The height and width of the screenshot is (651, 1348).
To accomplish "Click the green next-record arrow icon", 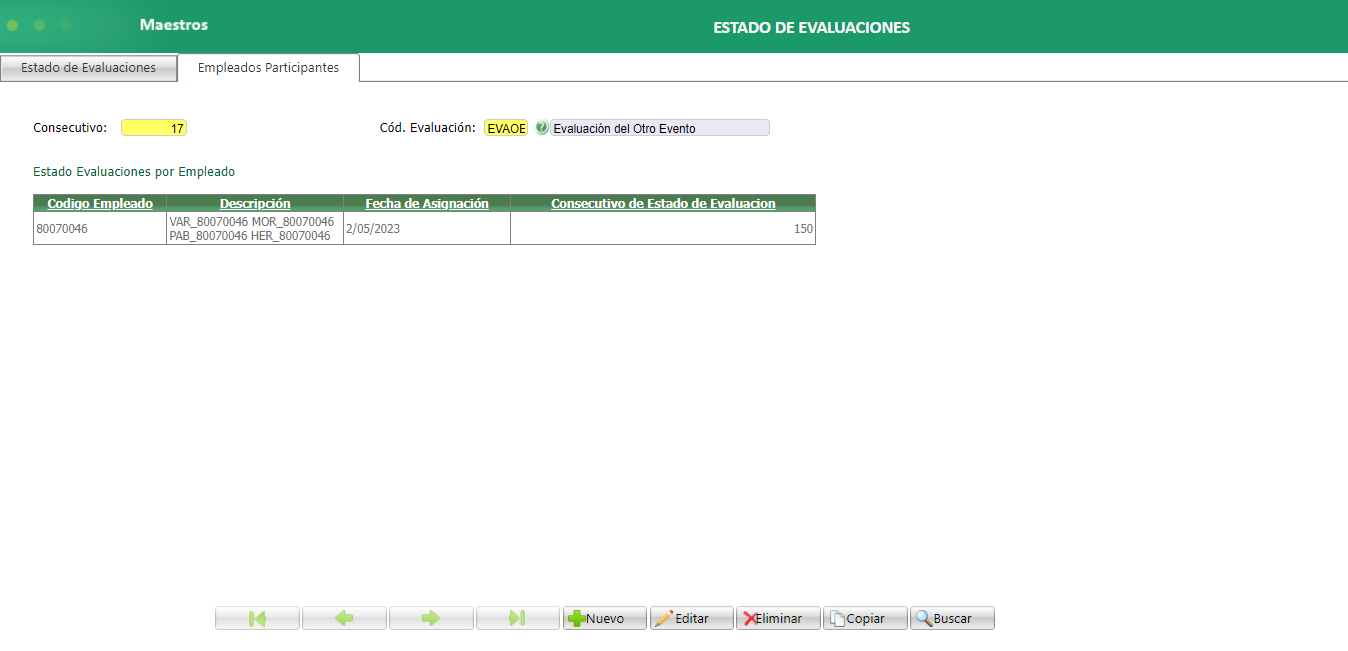I will [431, 617].
